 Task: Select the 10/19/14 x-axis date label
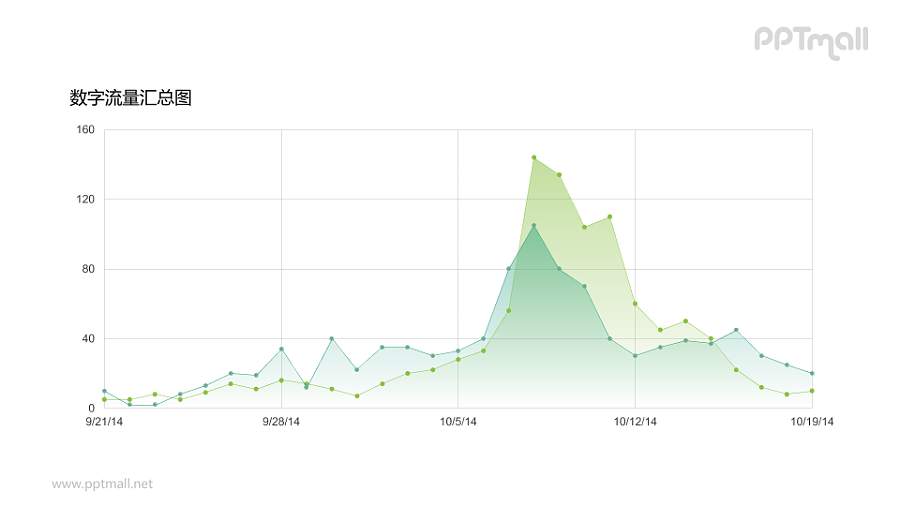coord(812,422)
